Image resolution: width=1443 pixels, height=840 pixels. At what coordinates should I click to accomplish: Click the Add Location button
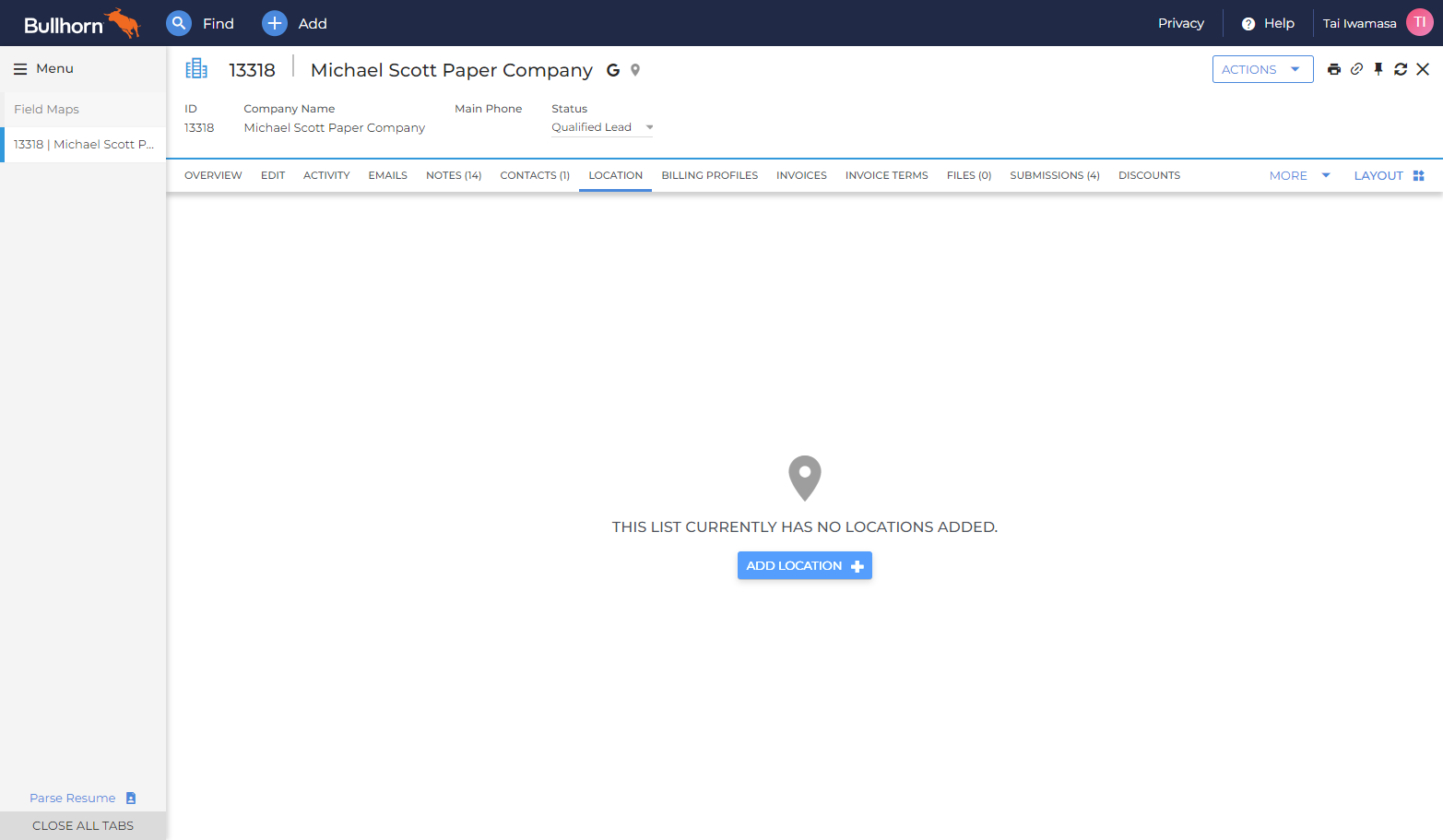point(804,565)
